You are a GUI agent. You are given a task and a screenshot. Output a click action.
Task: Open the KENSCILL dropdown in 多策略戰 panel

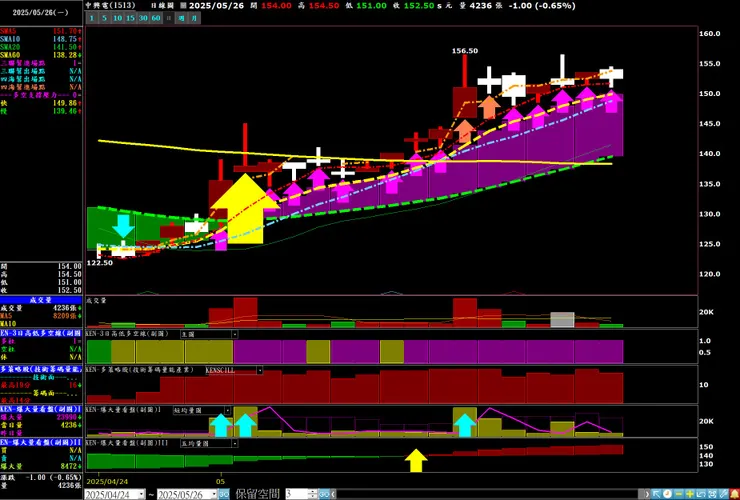[260, 371]
